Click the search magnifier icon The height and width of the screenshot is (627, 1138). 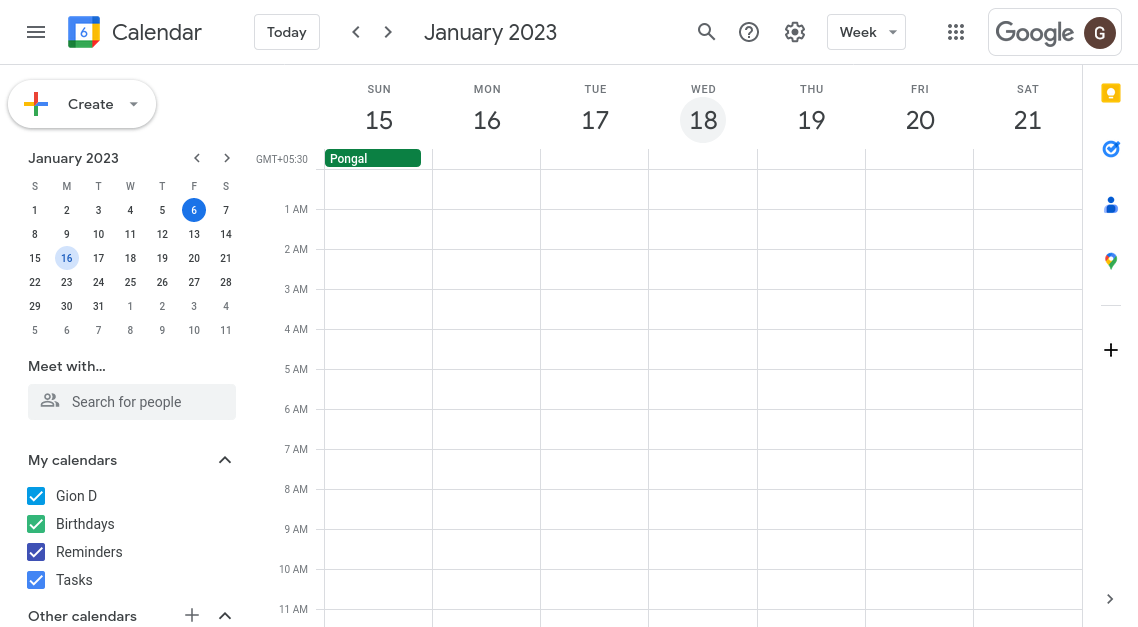click(706, 32)
